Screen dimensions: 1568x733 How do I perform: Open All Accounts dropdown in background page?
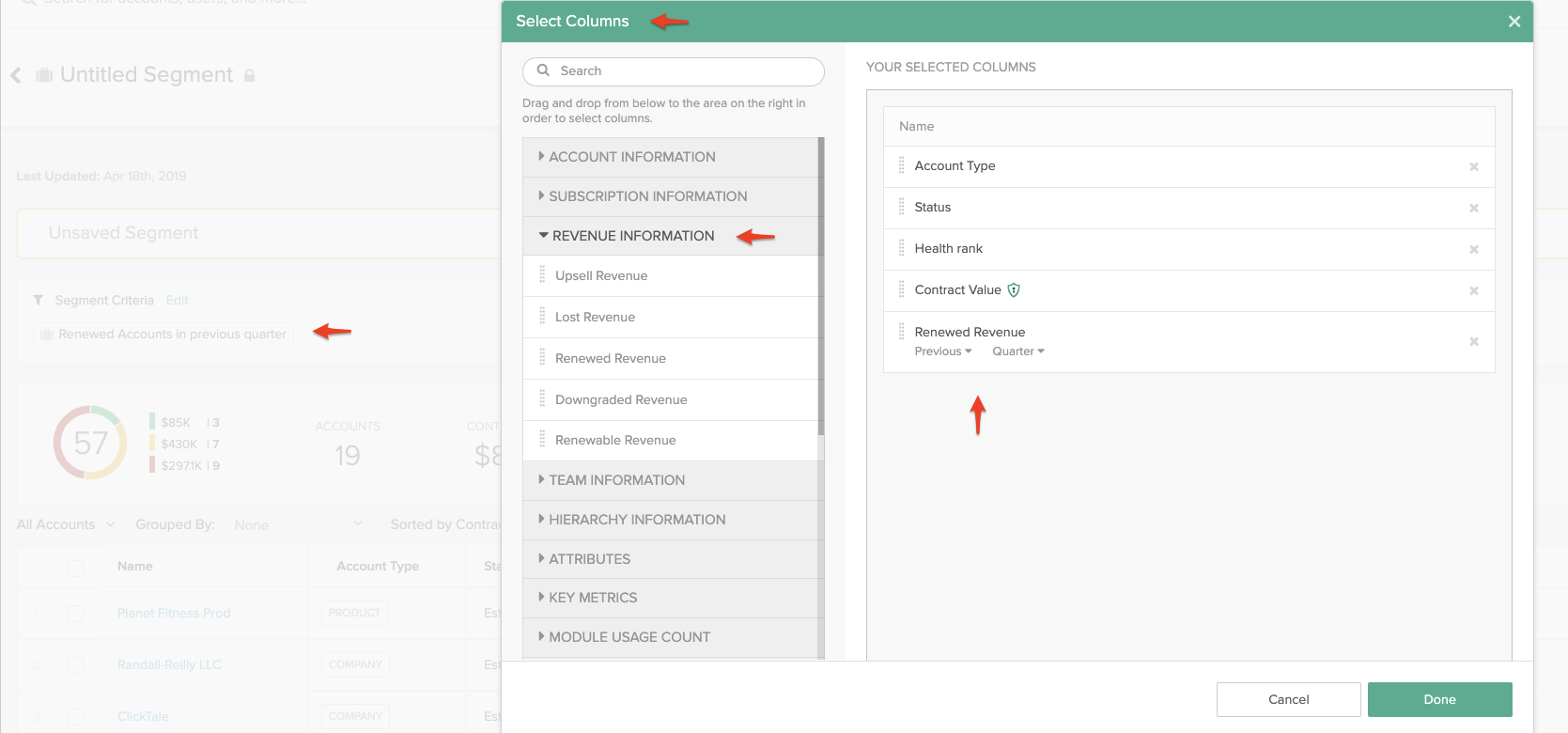(66, 524)
